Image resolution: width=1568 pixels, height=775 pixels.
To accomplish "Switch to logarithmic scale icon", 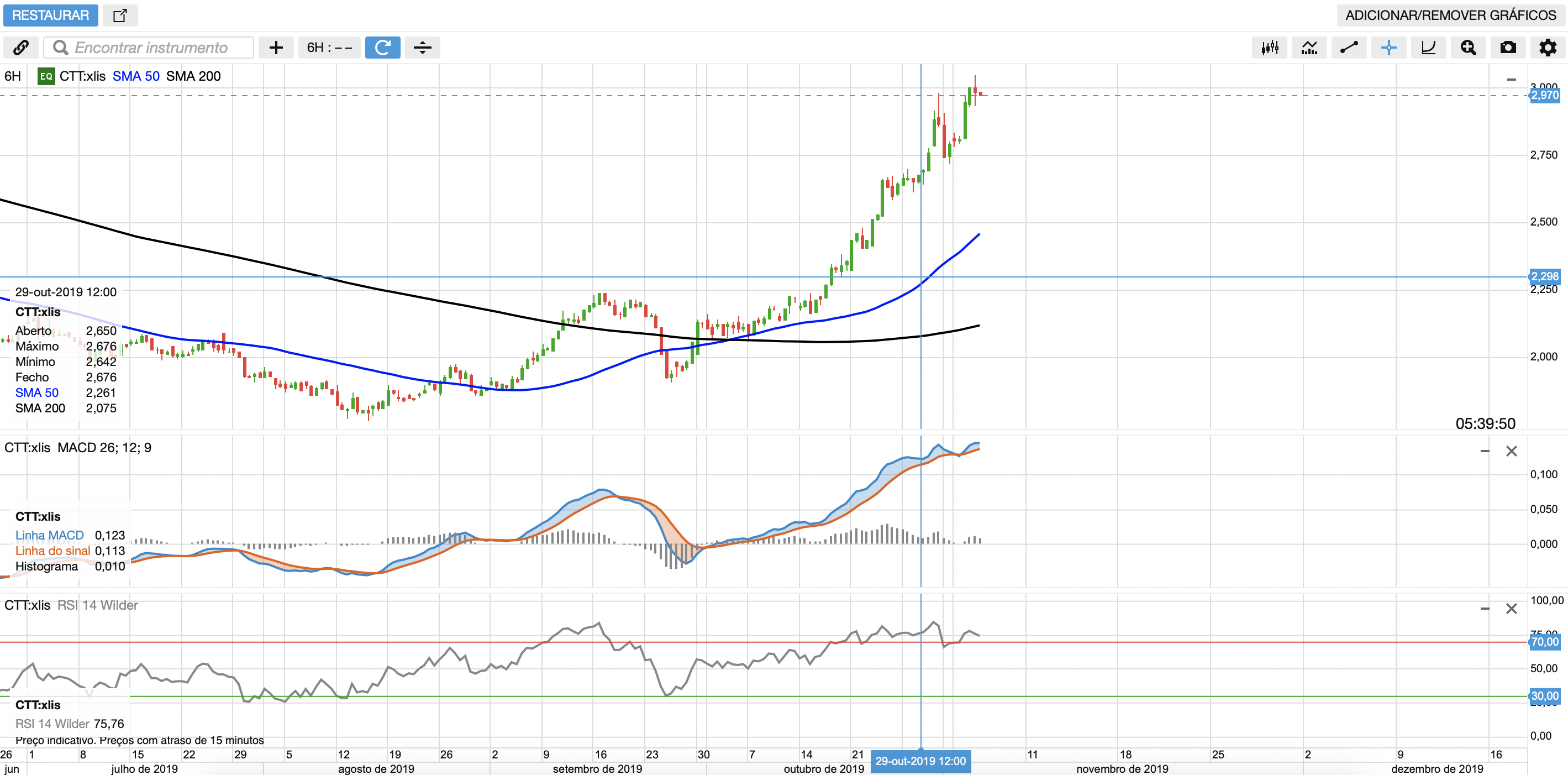I will click(x=1428, y=48).
